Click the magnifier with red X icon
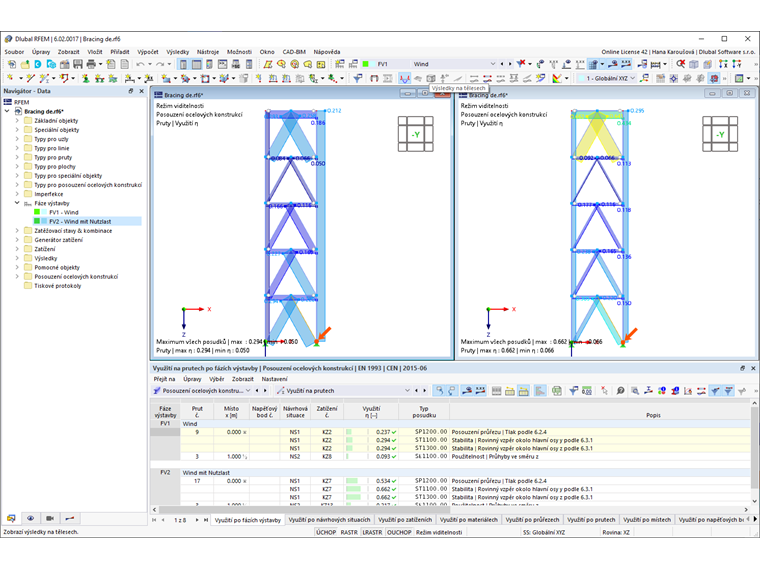Screen dimensions: 760x570 (681, 64)
